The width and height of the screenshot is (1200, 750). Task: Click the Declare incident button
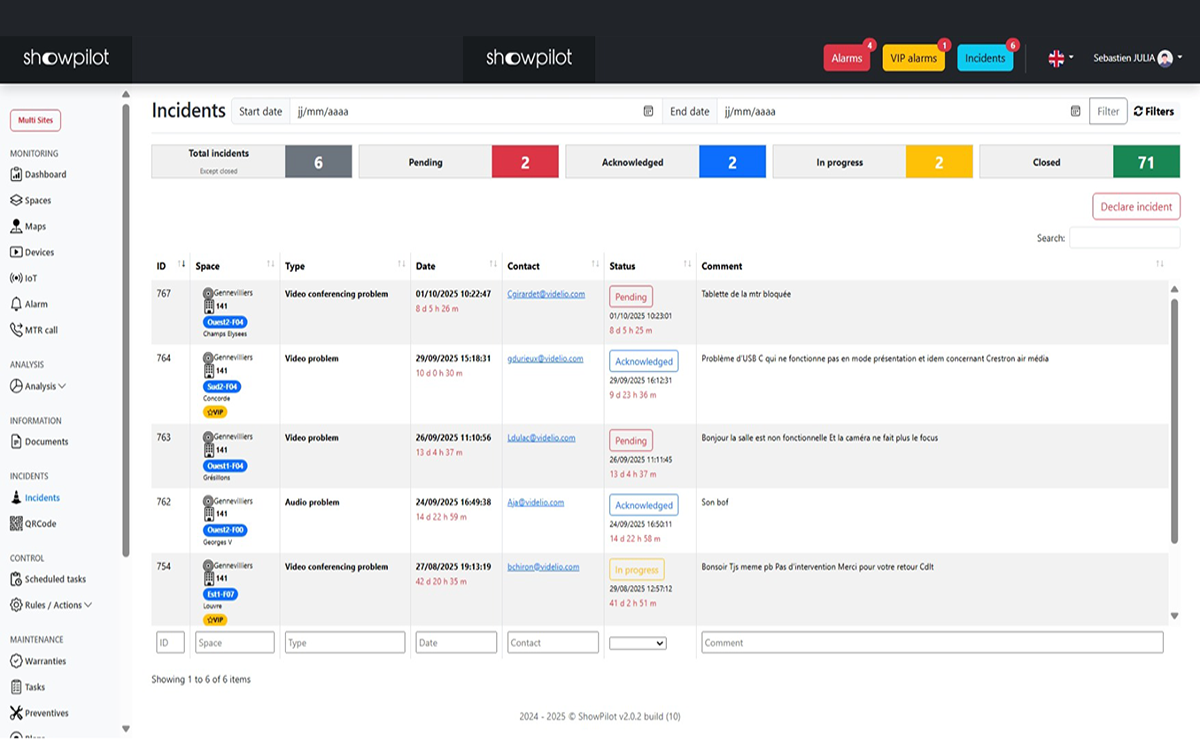pyautogui.click(x=1136, y=207)
